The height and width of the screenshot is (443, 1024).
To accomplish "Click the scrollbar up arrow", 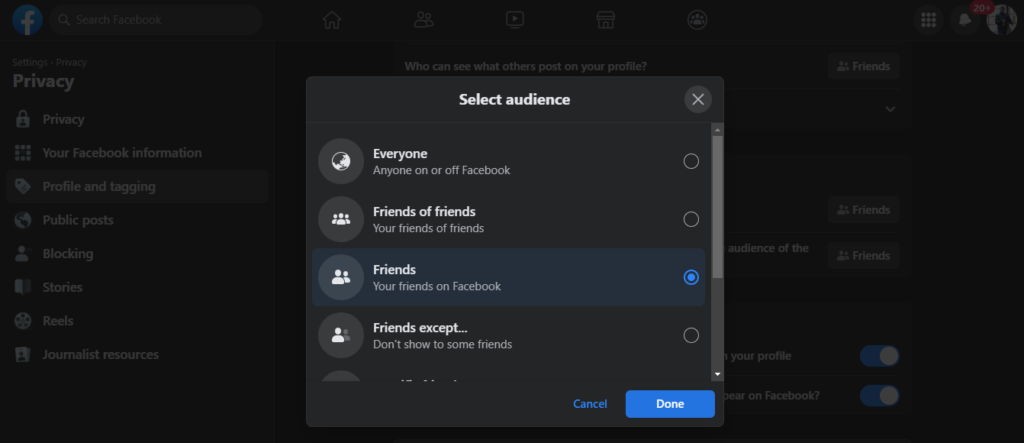I will pyautogui.click(x=718, y=128).
